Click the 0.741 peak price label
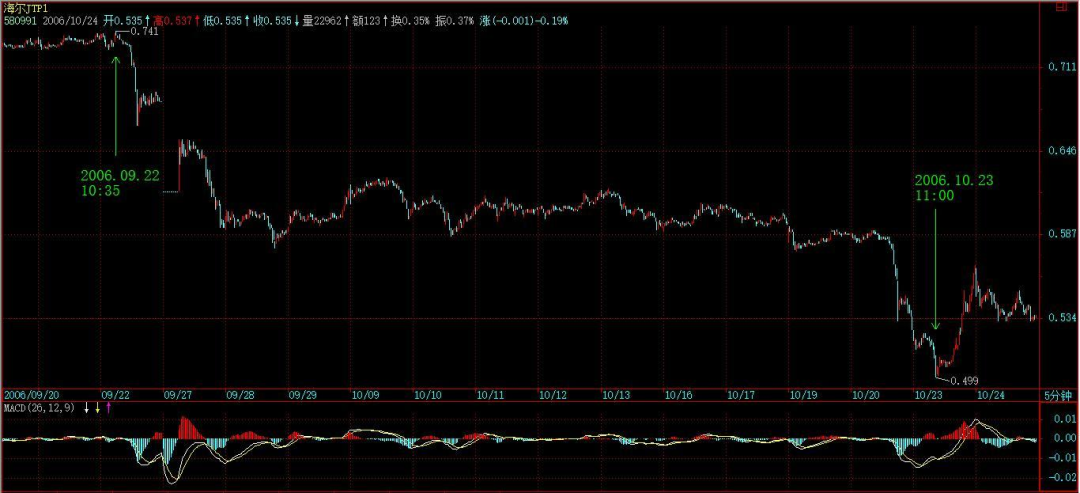 click(x=144, y=32)
